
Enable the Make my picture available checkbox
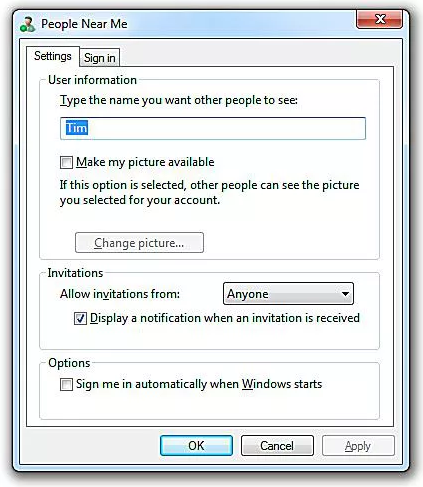(x=66, y=163)
